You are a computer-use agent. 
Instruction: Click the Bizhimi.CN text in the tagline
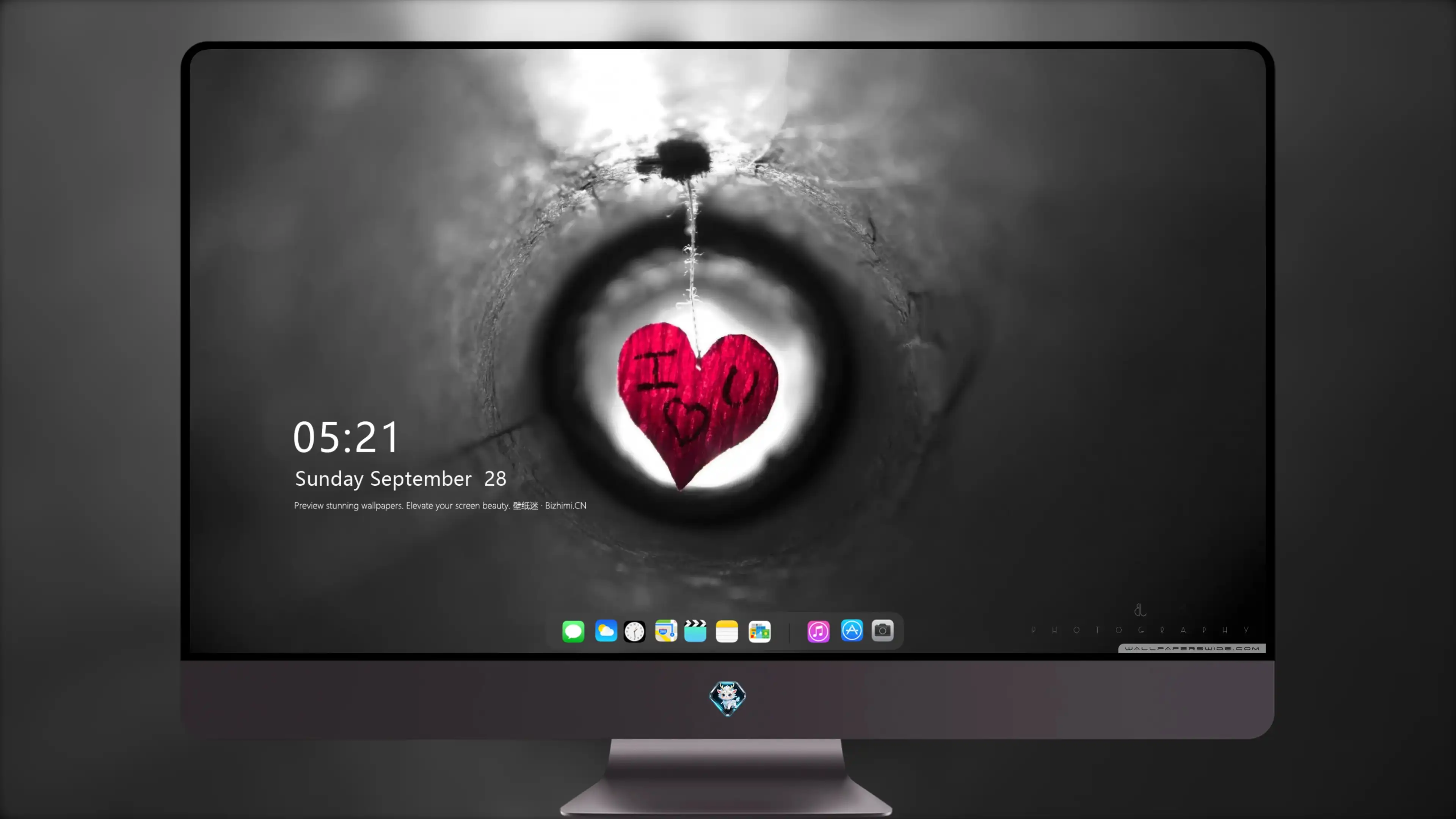coord(566,505)
